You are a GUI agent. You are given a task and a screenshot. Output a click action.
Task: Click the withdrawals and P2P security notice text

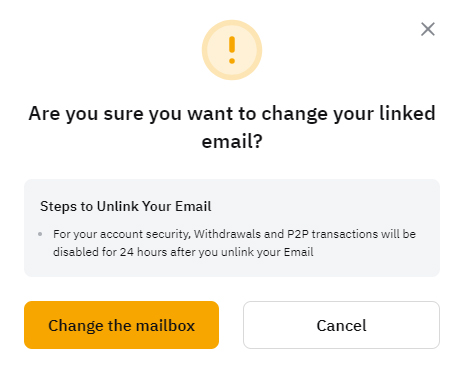tap(234, 243)
